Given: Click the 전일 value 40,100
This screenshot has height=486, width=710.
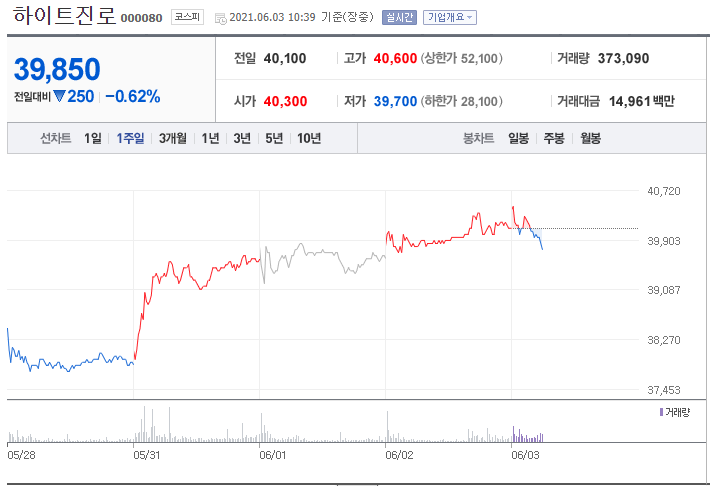Looking at the screenshot, I should [x=285, y=58].
